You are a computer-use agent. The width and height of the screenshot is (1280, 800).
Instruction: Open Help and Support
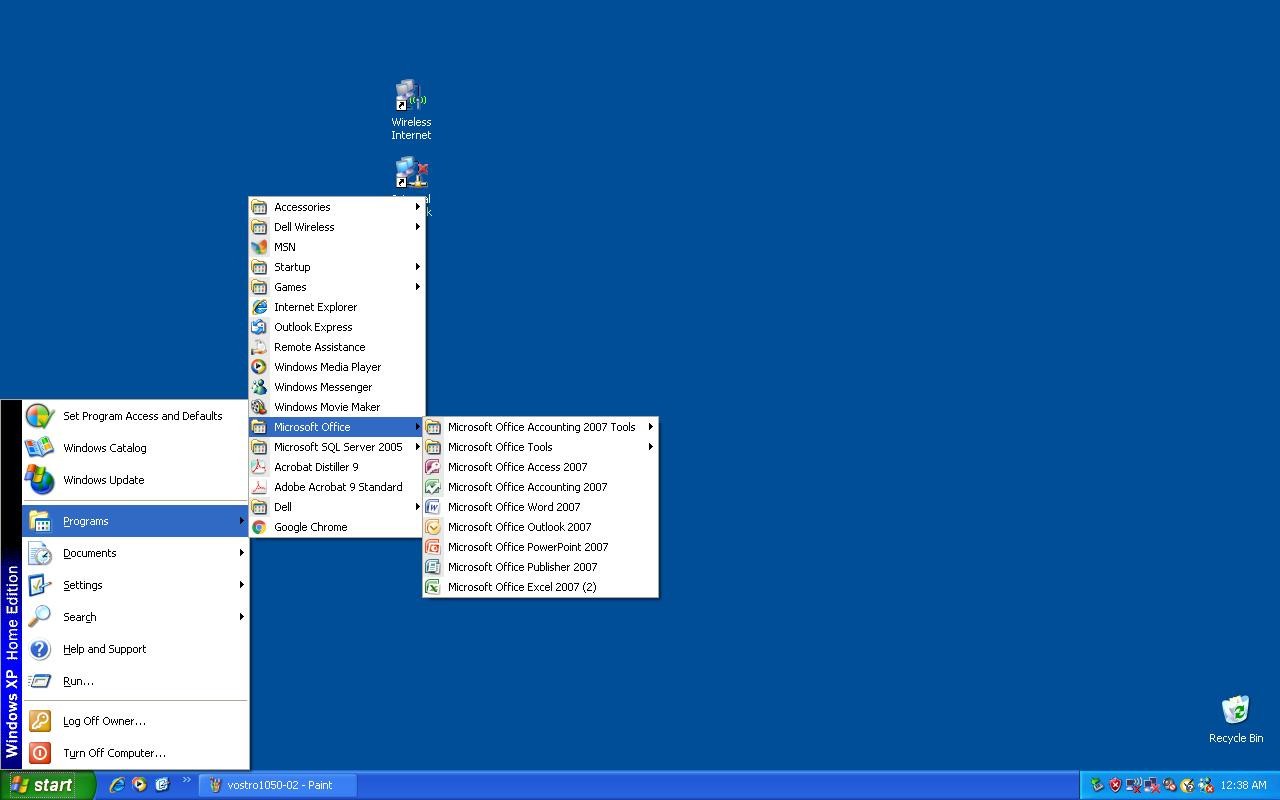[135, 649]
